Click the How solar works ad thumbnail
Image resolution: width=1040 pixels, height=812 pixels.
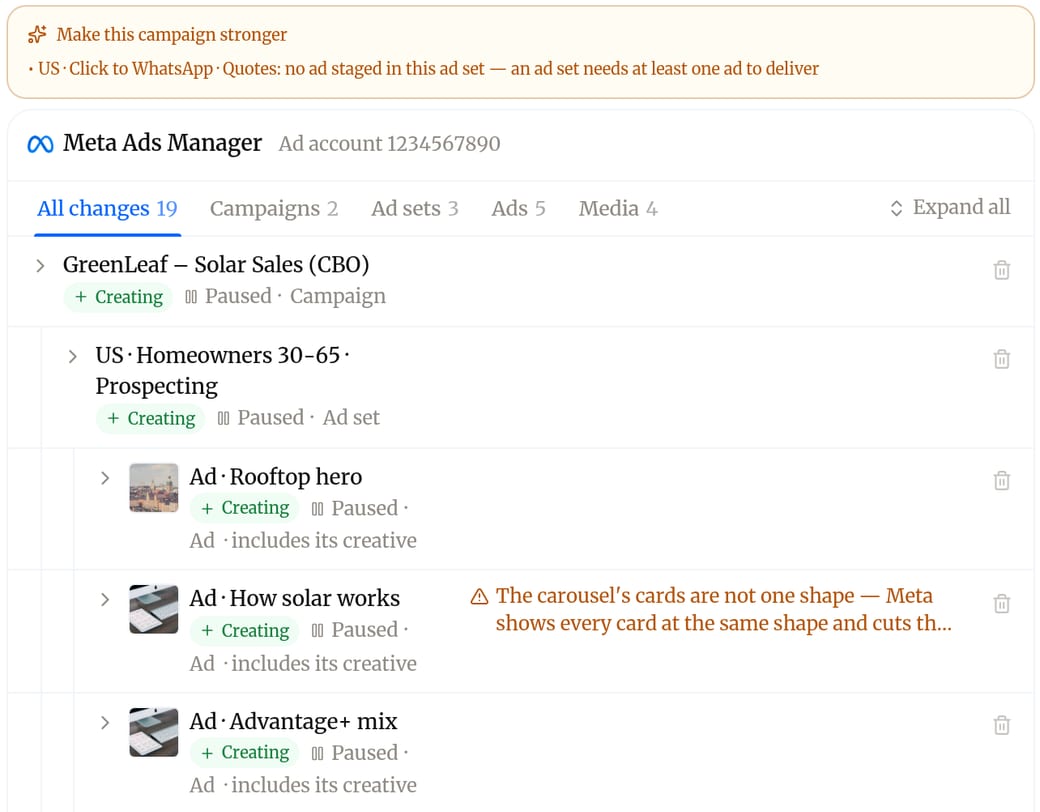coord(154,609)
